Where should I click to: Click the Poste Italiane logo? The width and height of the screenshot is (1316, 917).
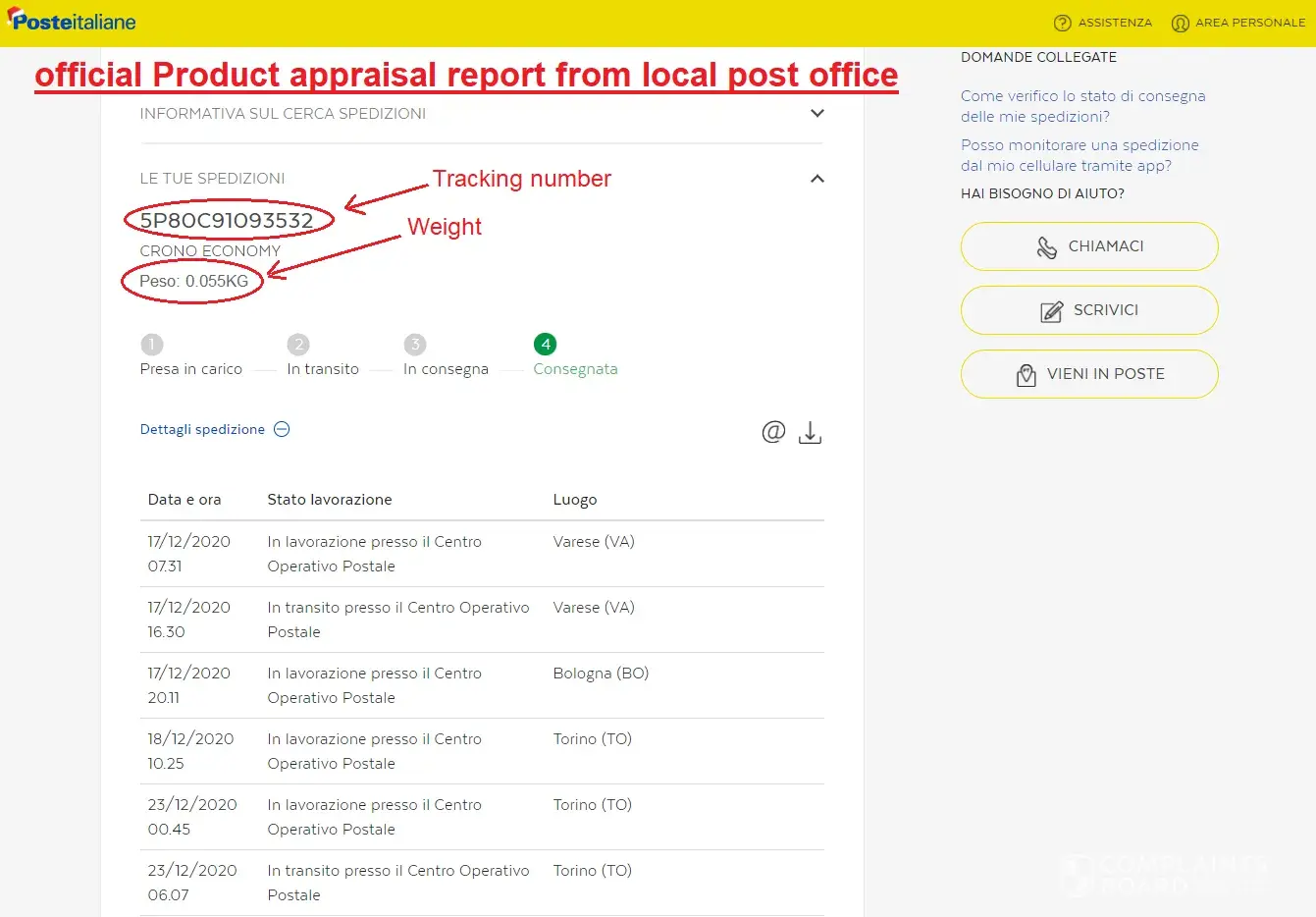point(71,21)
